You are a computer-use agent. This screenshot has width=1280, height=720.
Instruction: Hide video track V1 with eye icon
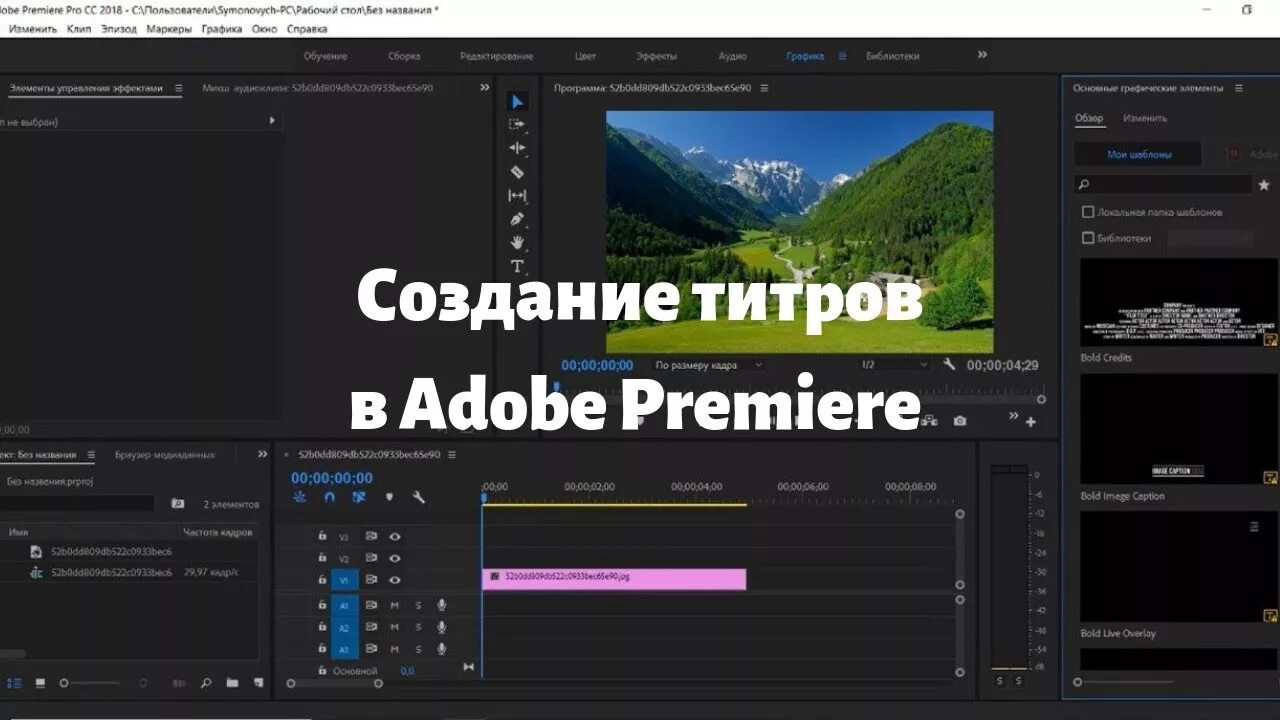[395, 580]
